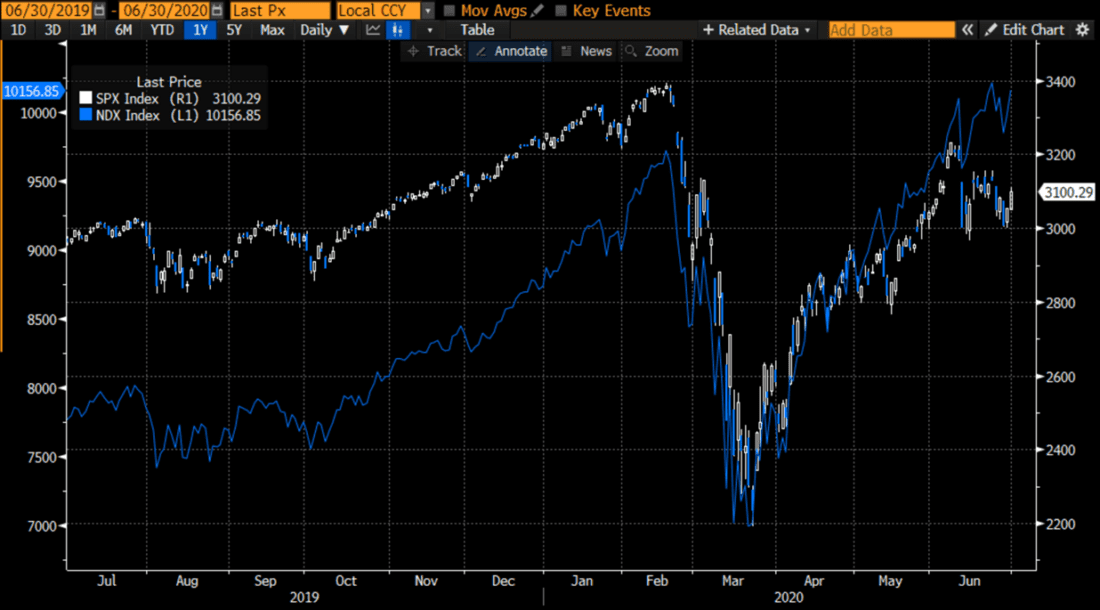
Task: Activate the Track crosshair tool
Action: pyautogui.click(x=434, y=51)
